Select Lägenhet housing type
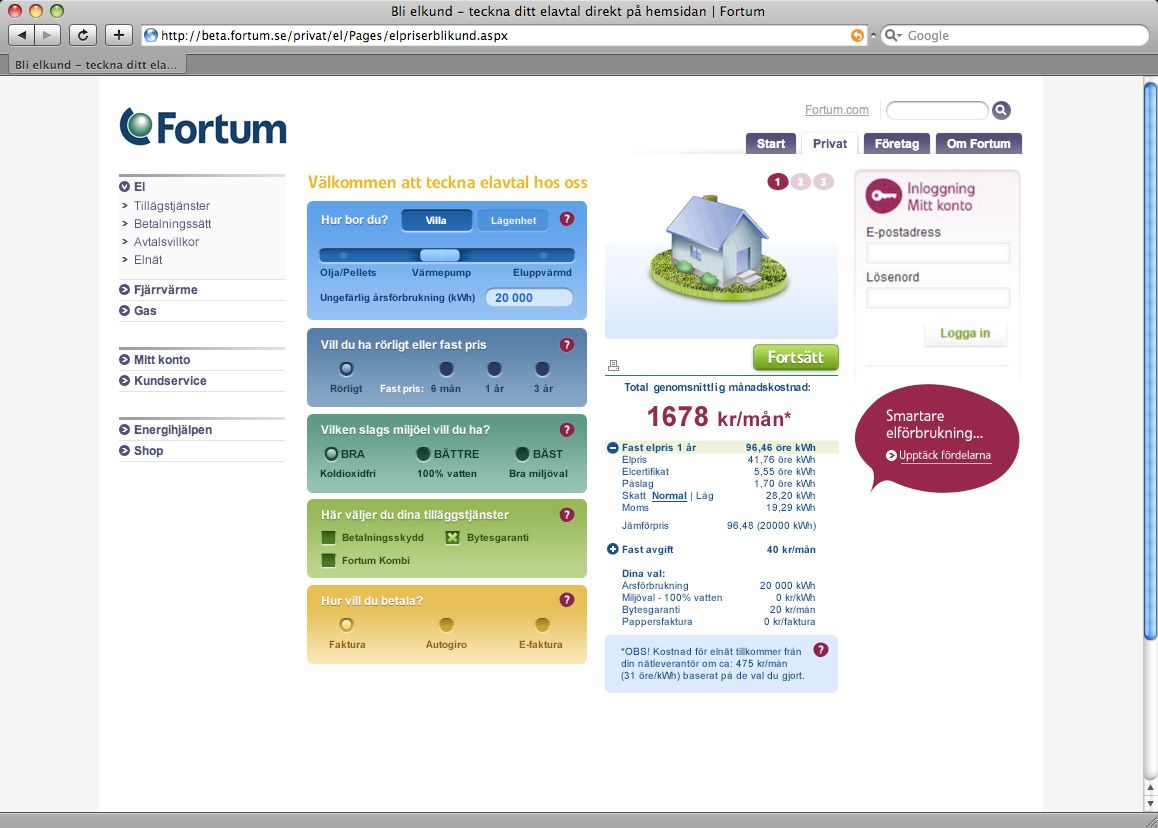Image resolution: width=1158 pixels, height=828 pixels. click(x=513, y=220)
